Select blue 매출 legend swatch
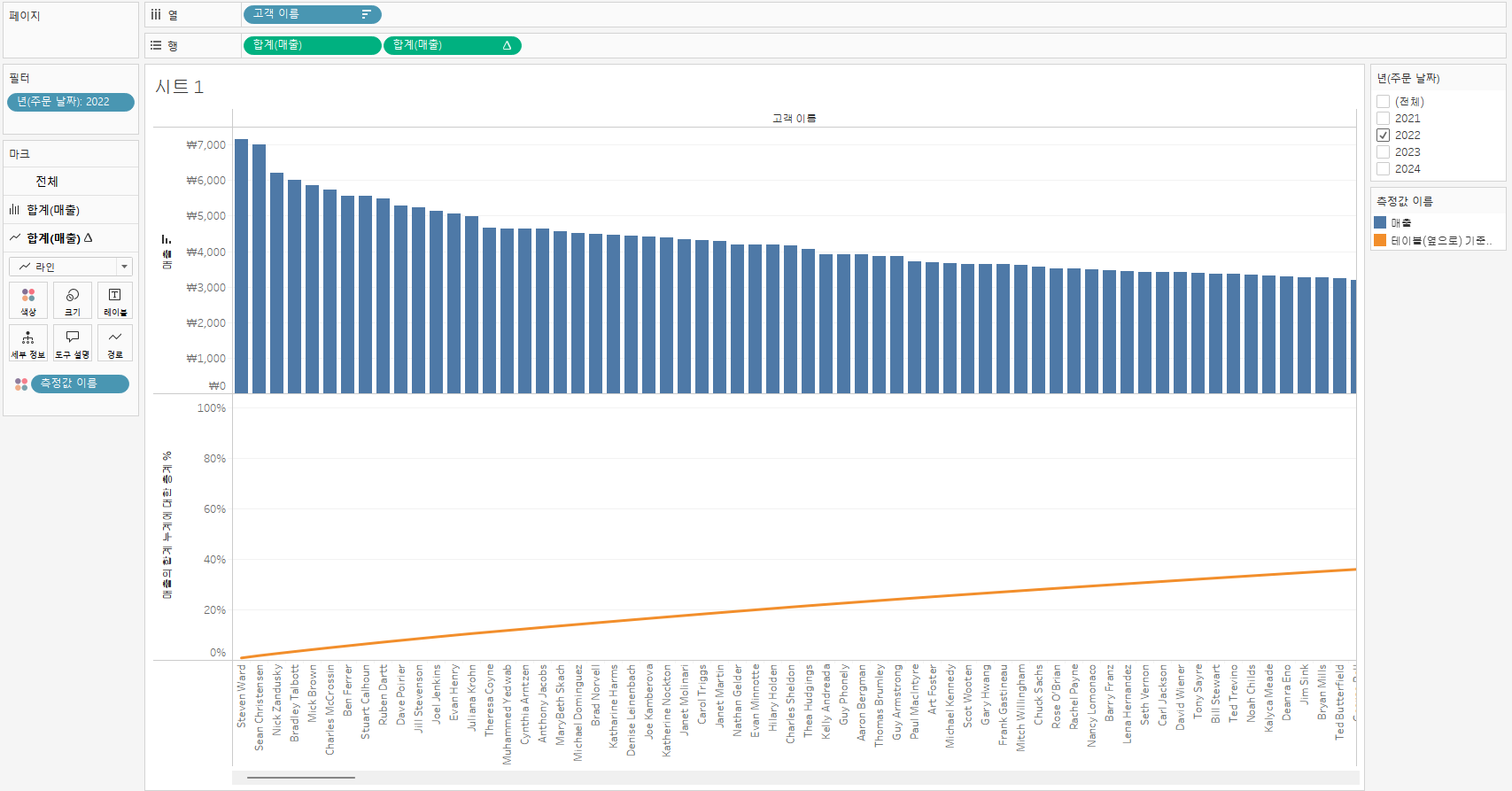Viewport: 1512px width, 791px height. (x=1380, y=222)
